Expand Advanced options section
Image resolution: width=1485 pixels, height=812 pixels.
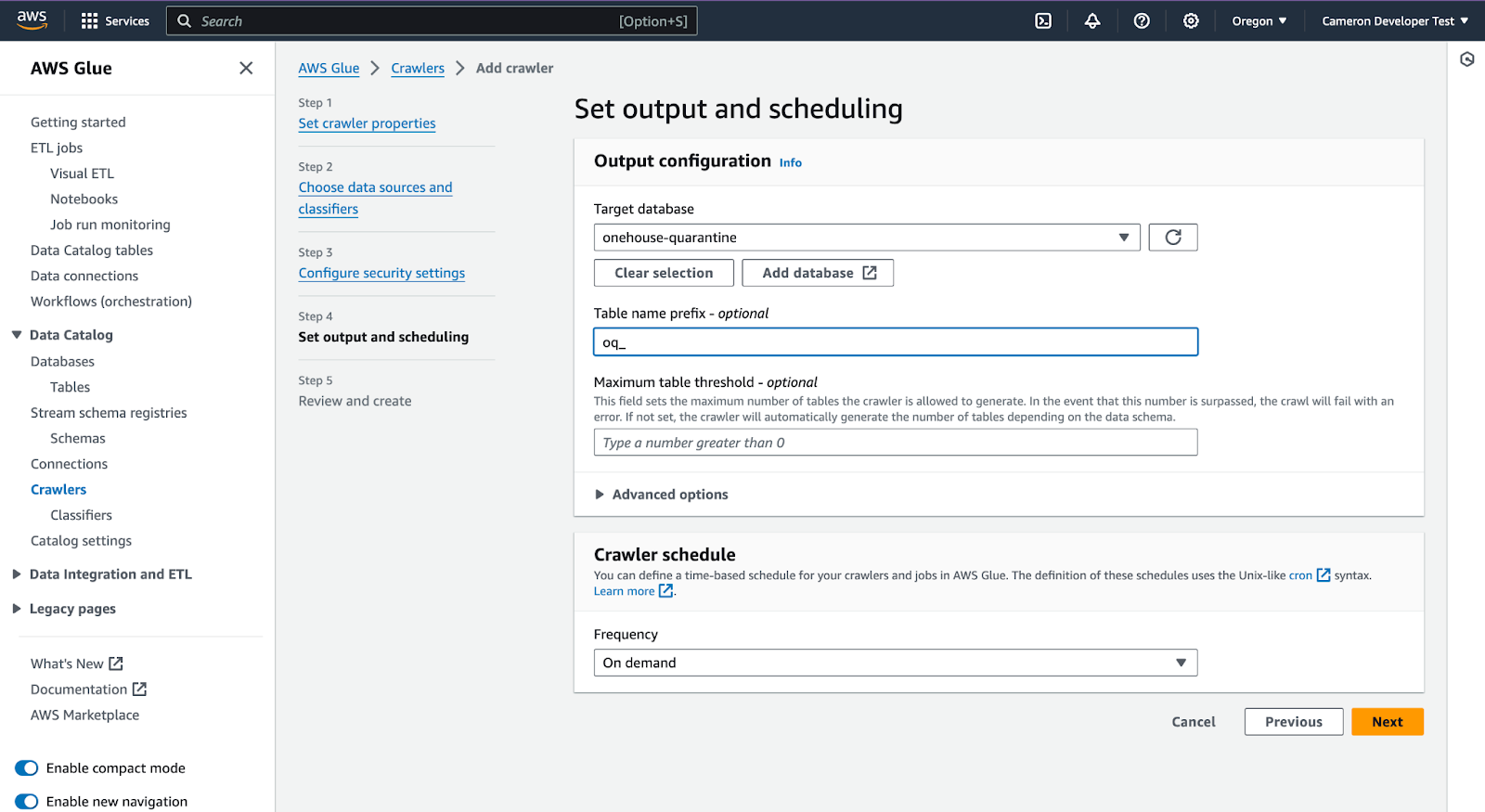[661, 495]
